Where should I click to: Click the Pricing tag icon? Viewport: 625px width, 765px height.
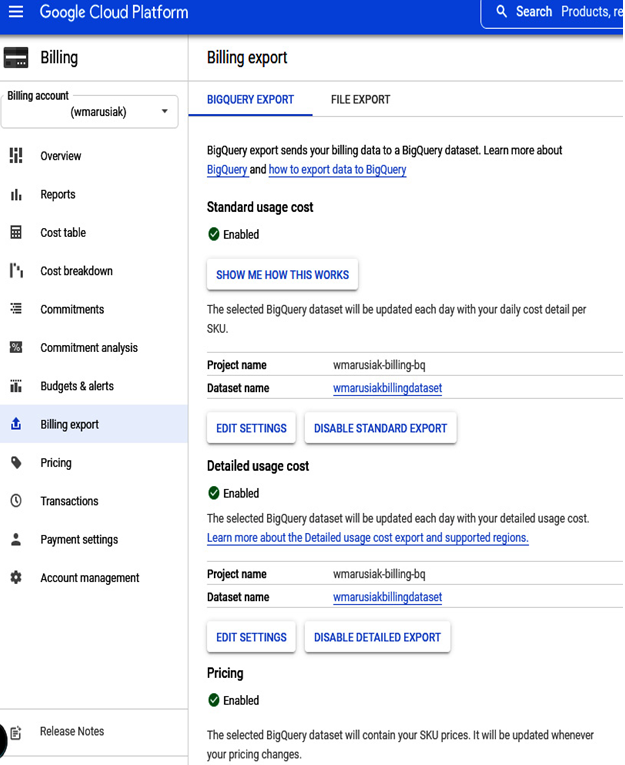(x=16, y=462)
